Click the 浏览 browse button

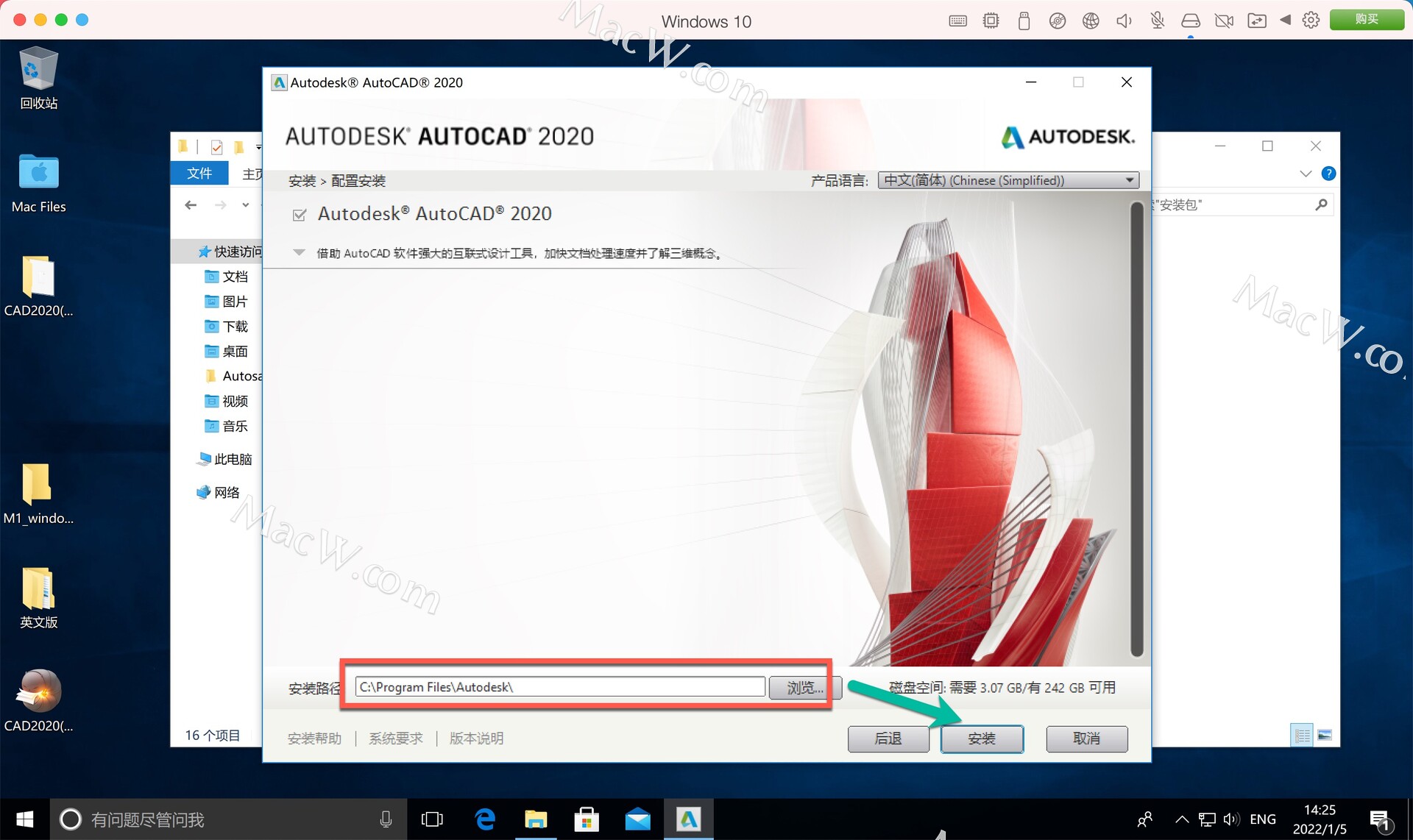804,687
